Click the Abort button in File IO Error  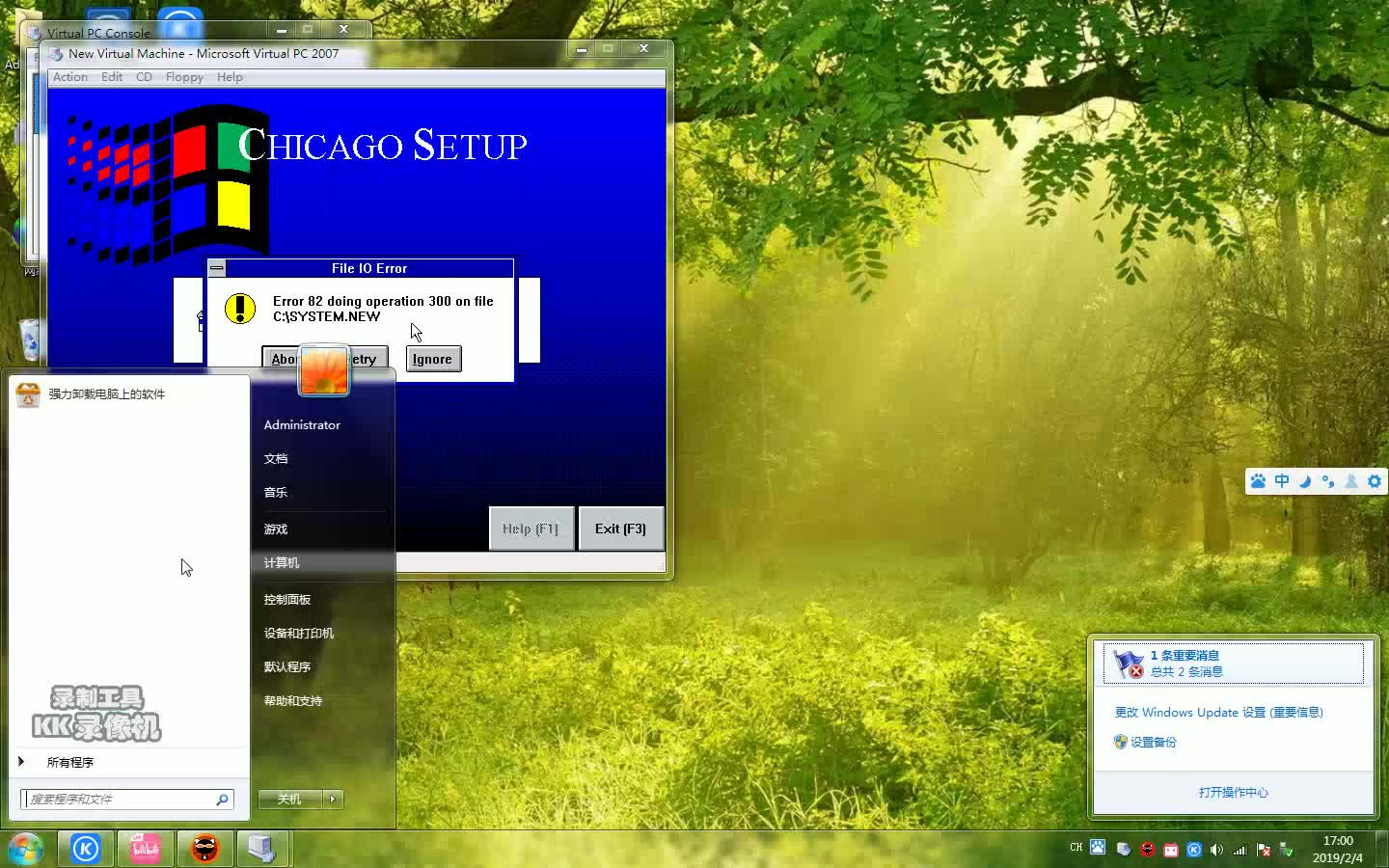[x=281, y=359]
